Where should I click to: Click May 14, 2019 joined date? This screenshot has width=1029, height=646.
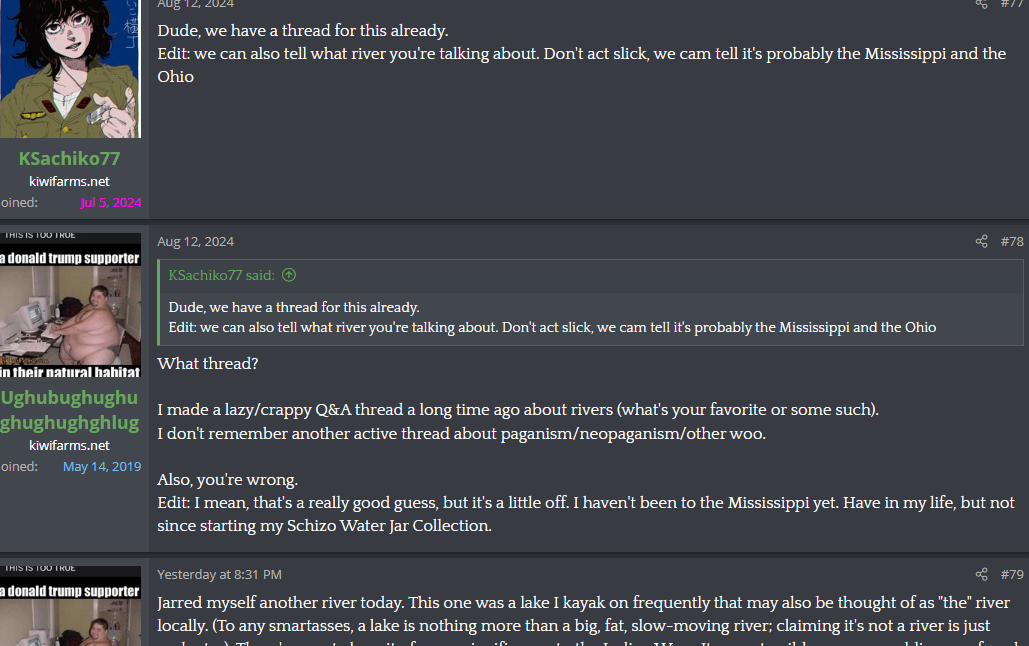[x=102, y=467]
